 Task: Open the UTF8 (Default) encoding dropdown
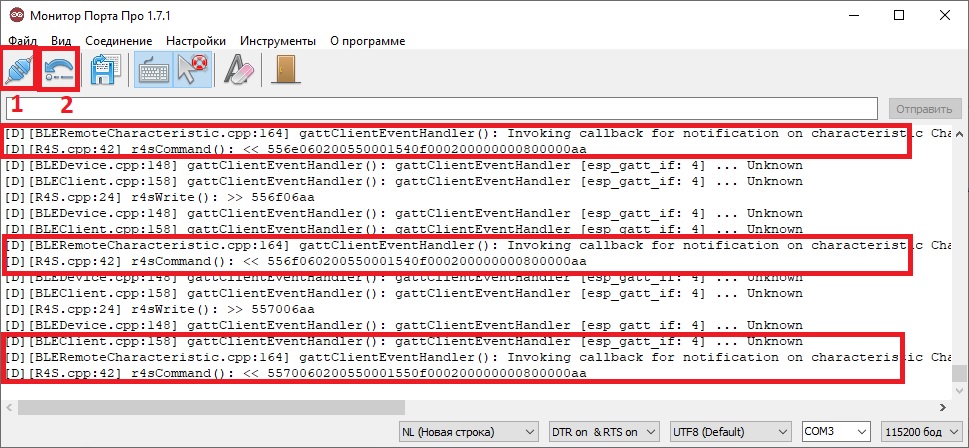click(731, 432)
